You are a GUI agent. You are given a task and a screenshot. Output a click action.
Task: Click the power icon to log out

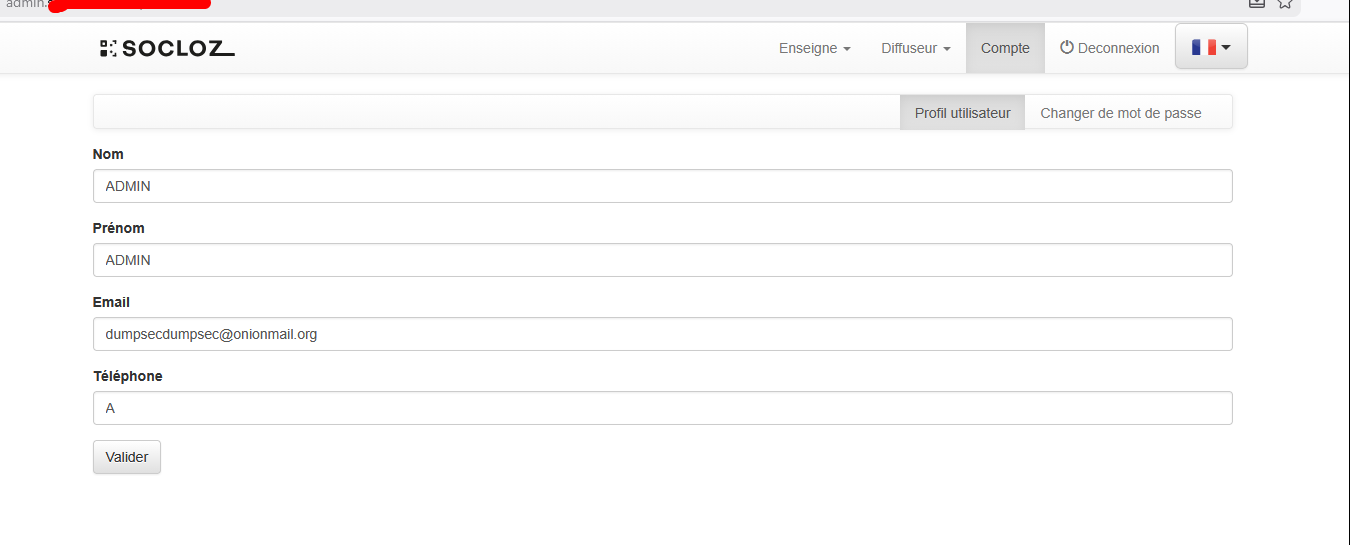click(x=1067, y=47)
